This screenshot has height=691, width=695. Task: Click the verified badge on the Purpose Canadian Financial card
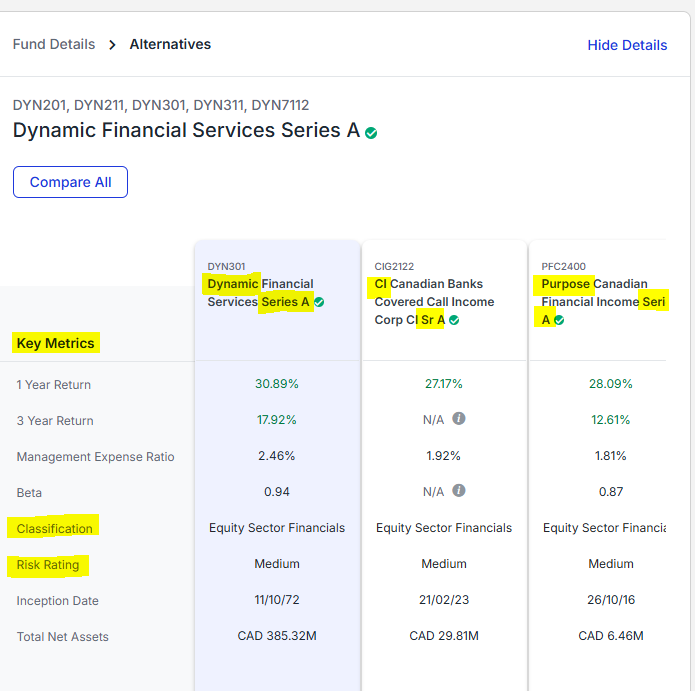[559, 320]
